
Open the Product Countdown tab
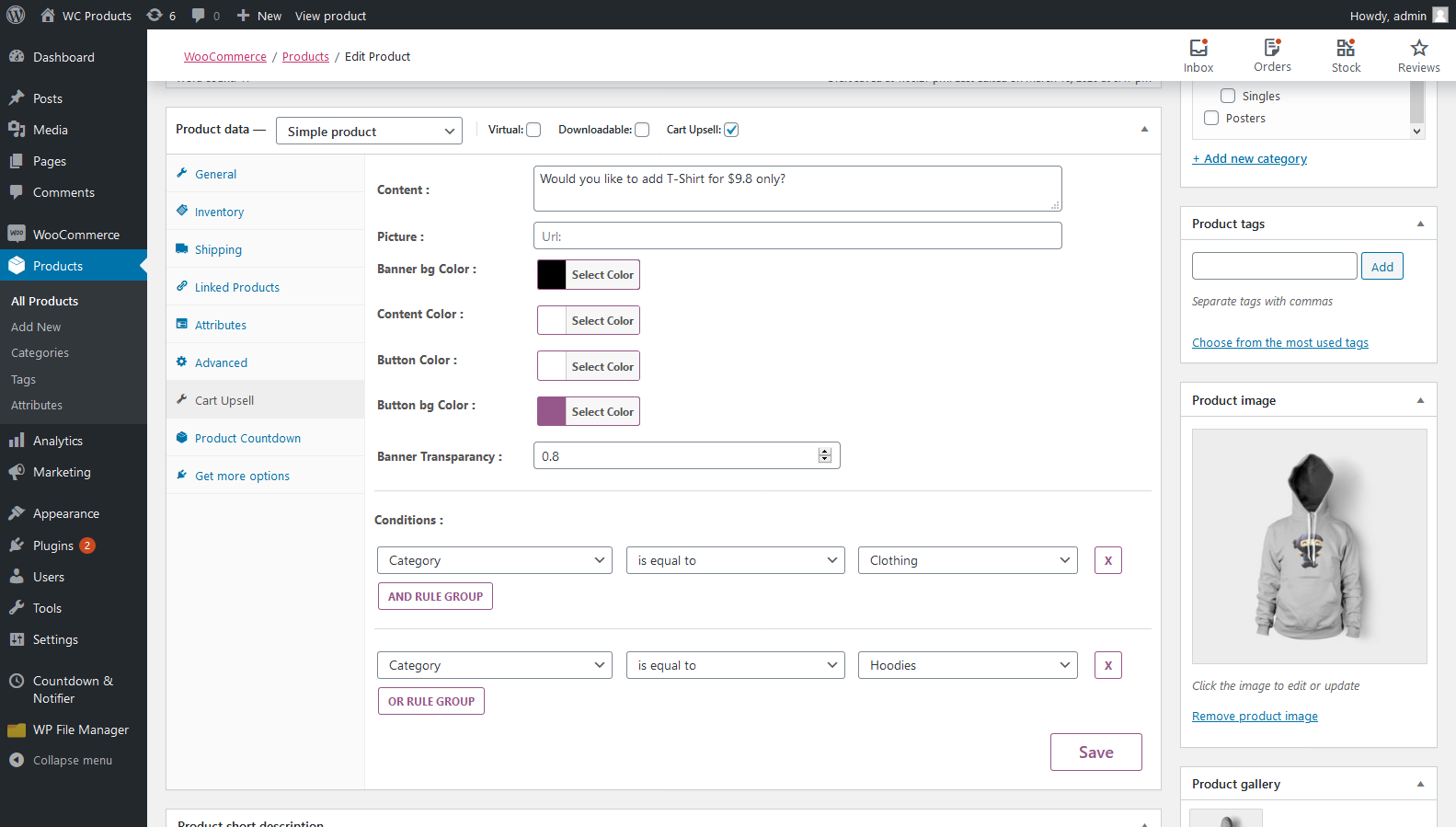point(247,438)
